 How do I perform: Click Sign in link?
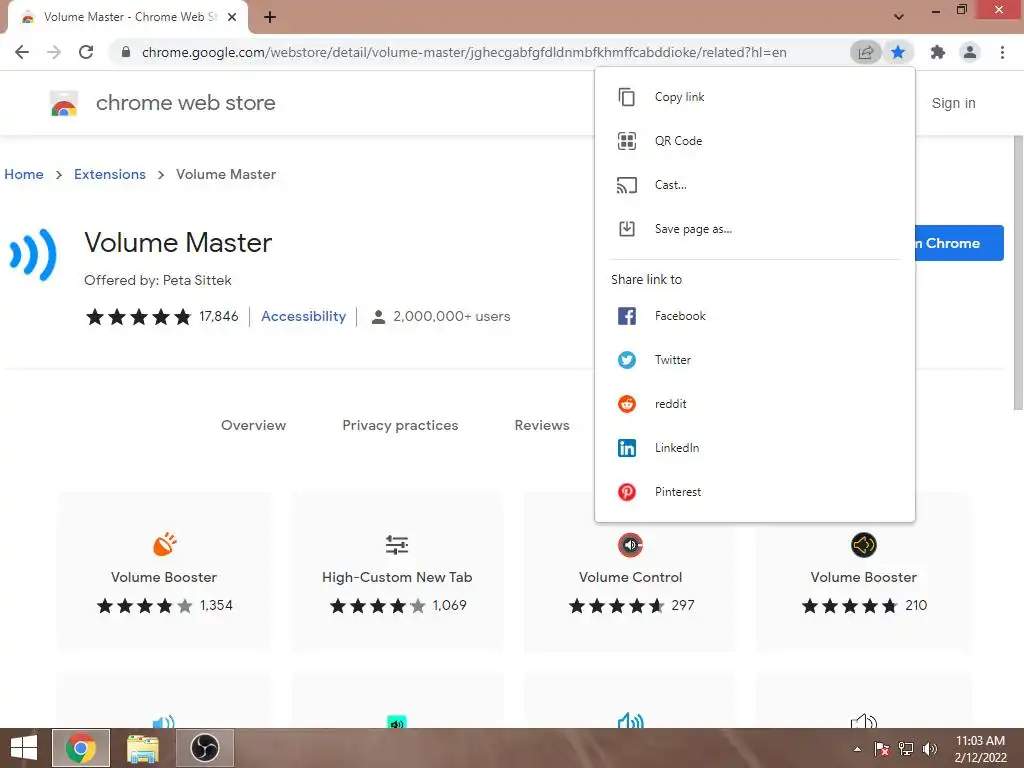(x=953, y=103)
